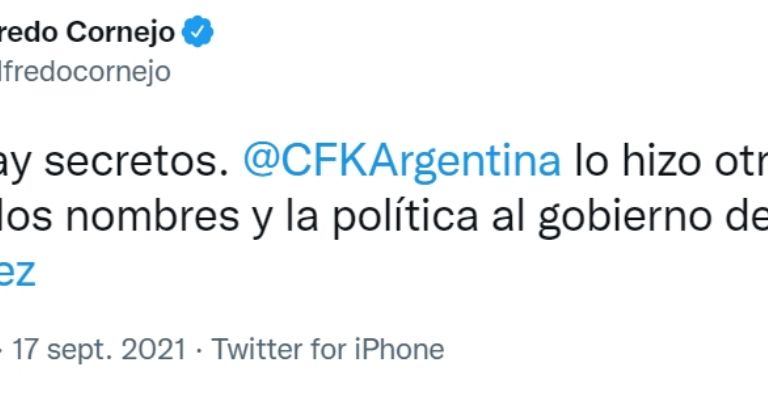Click the "17 sept. 2021" date

[99, 349]
